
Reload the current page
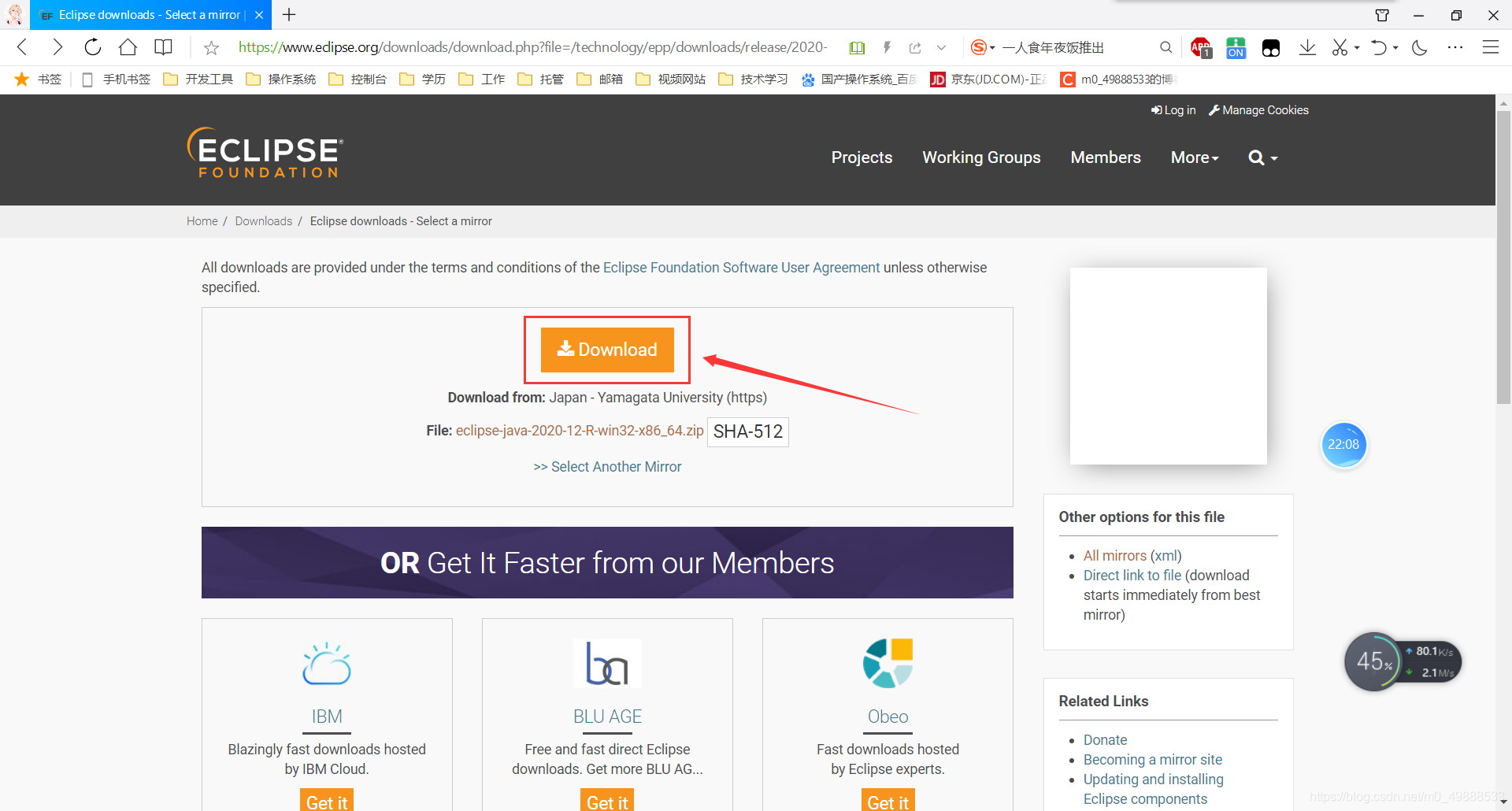tap(93, 47)
